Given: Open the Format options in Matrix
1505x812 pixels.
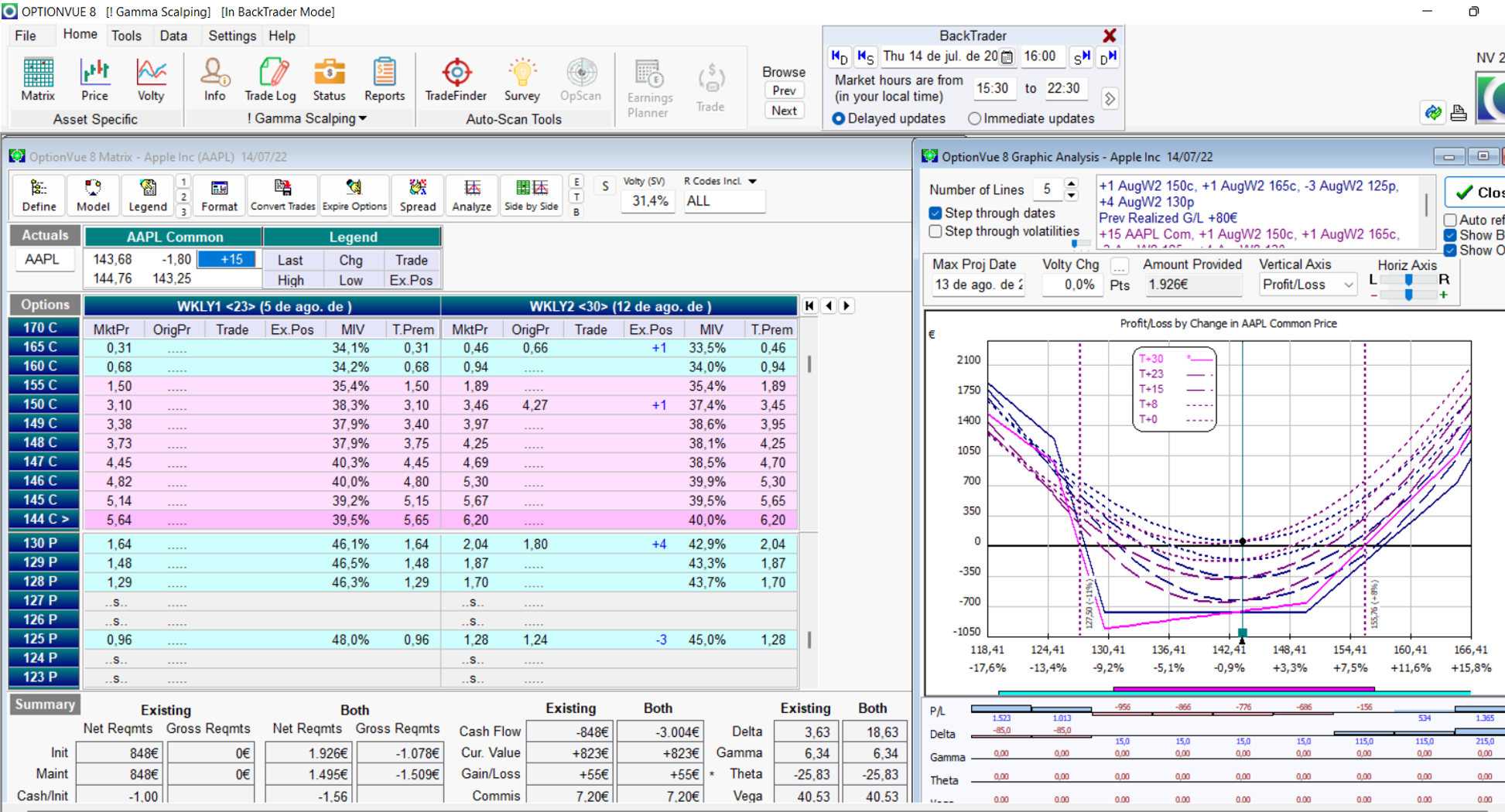Looking at the screenshot, I should [219, 195].
